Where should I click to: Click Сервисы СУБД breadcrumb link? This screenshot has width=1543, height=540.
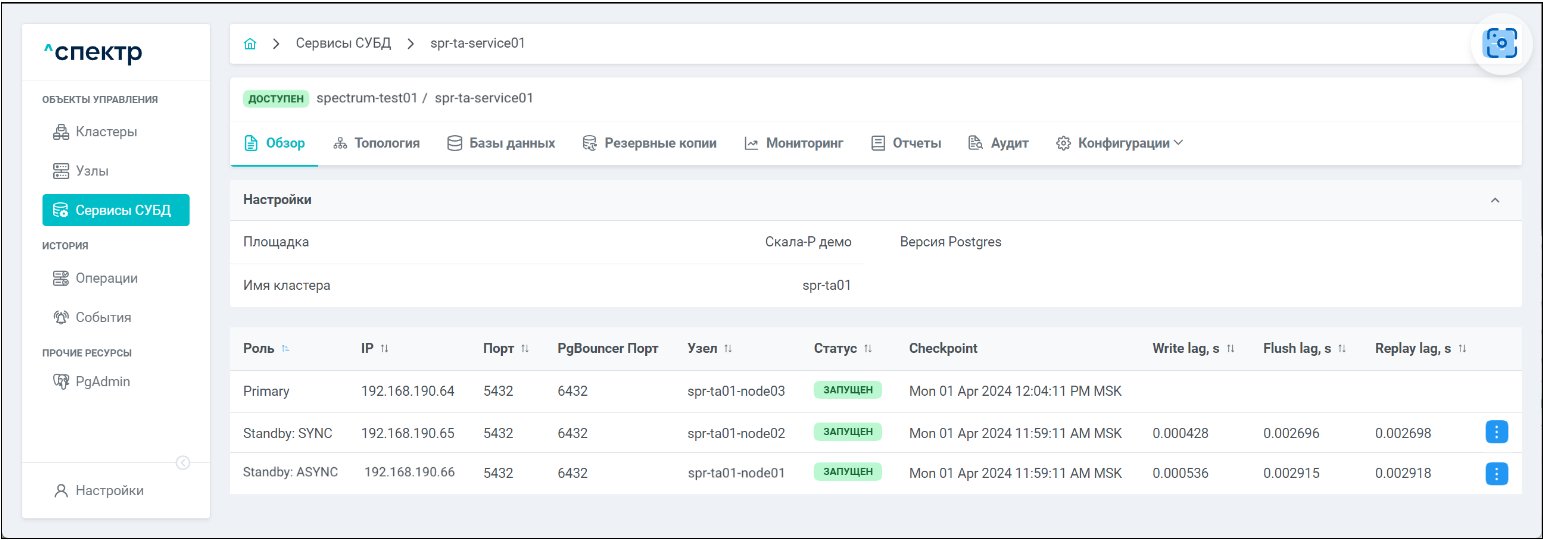[342, 44]
